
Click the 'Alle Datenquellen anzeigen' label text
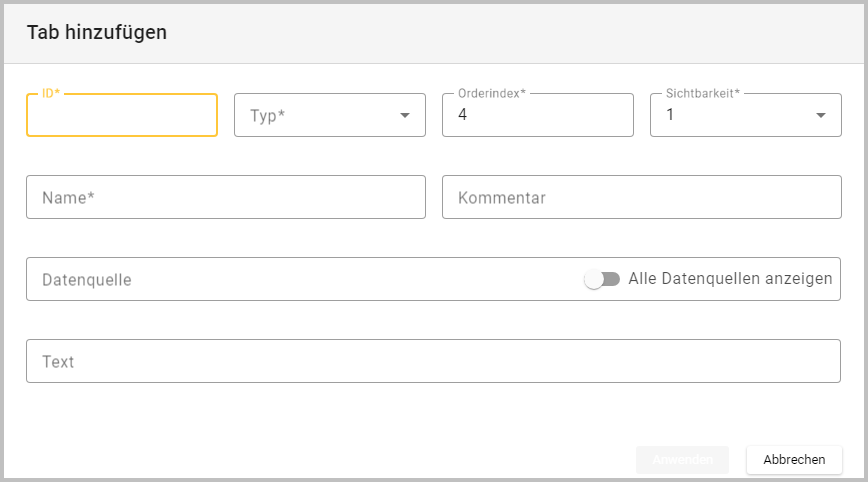pyautogui.click(x=730, y=279)
